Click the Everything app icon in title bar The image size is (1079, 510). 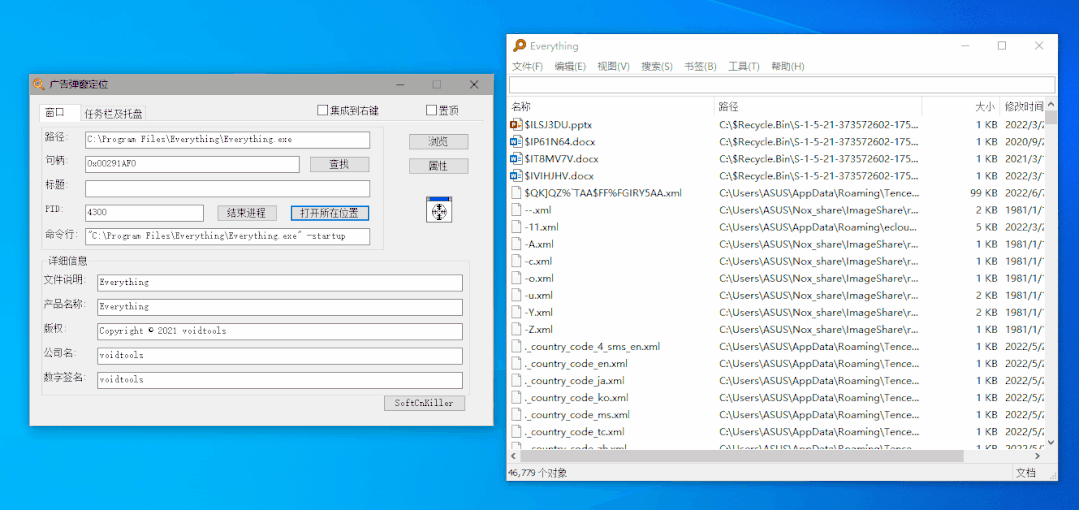click(x=519, y=46)
